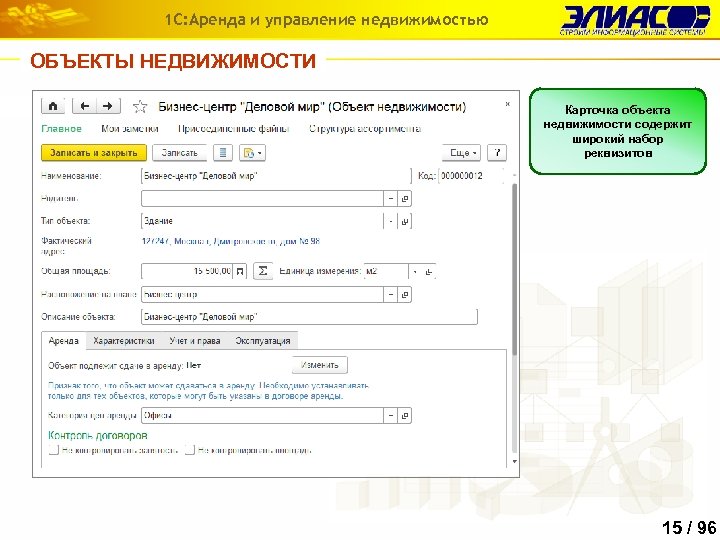Add to favorites with the star icon

click(140, 107)
